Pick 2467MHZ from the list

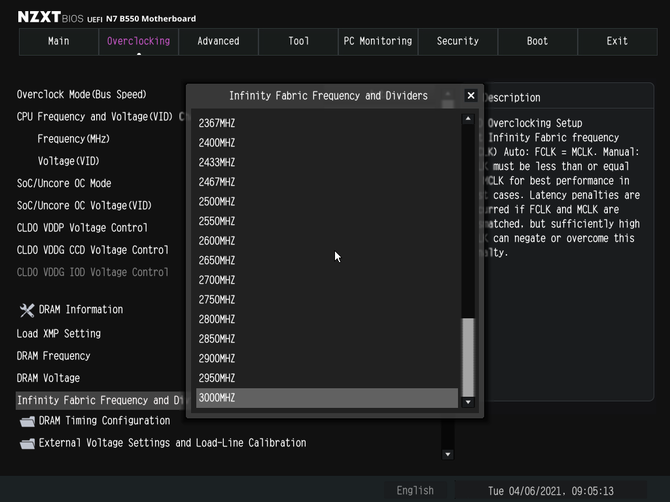point(327,182)
